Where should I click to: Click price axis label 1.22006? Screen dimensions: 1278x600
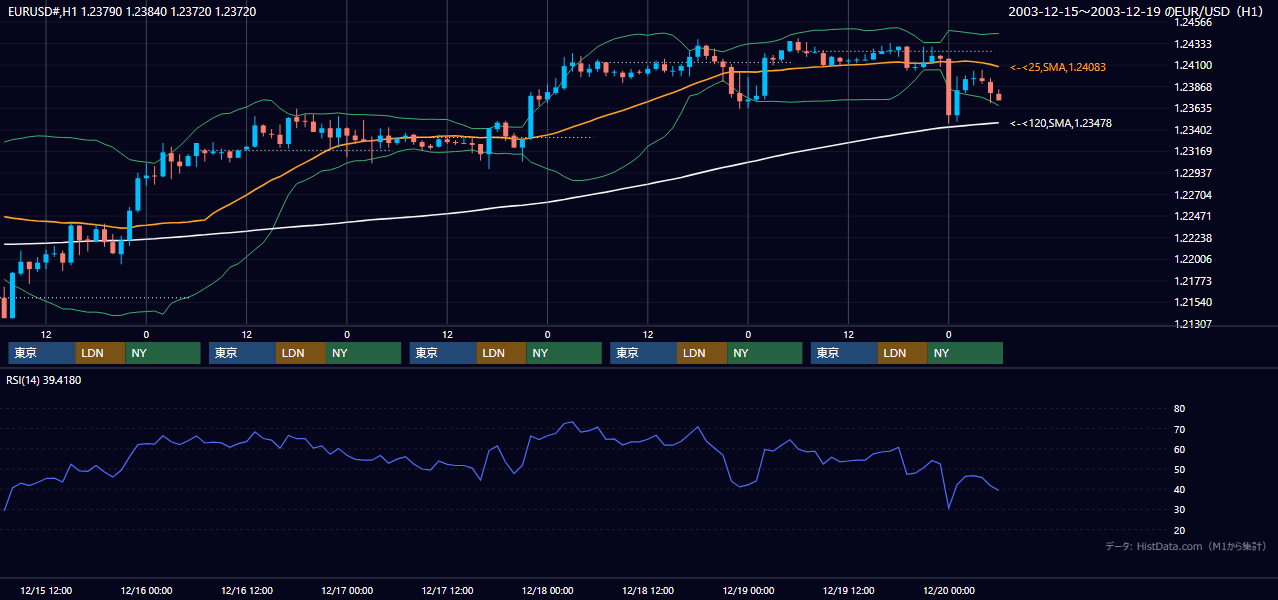coord(1194,259)
